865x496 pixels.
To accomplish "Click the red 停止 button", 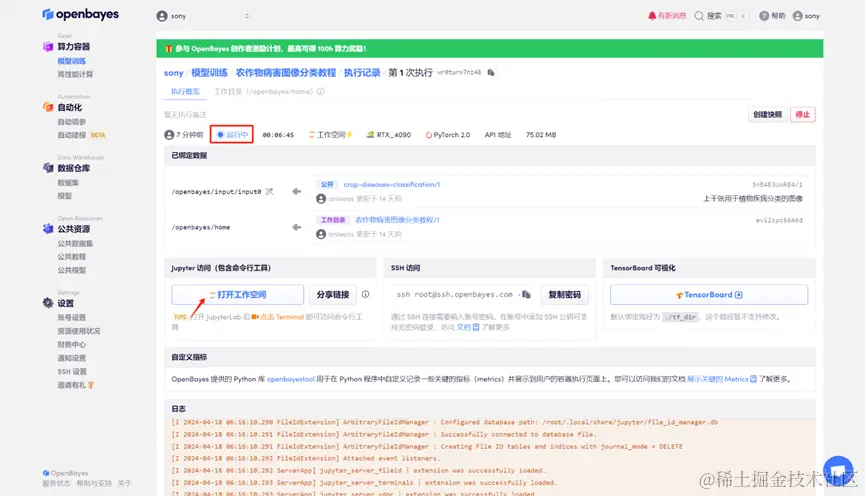I will point(803,115).
